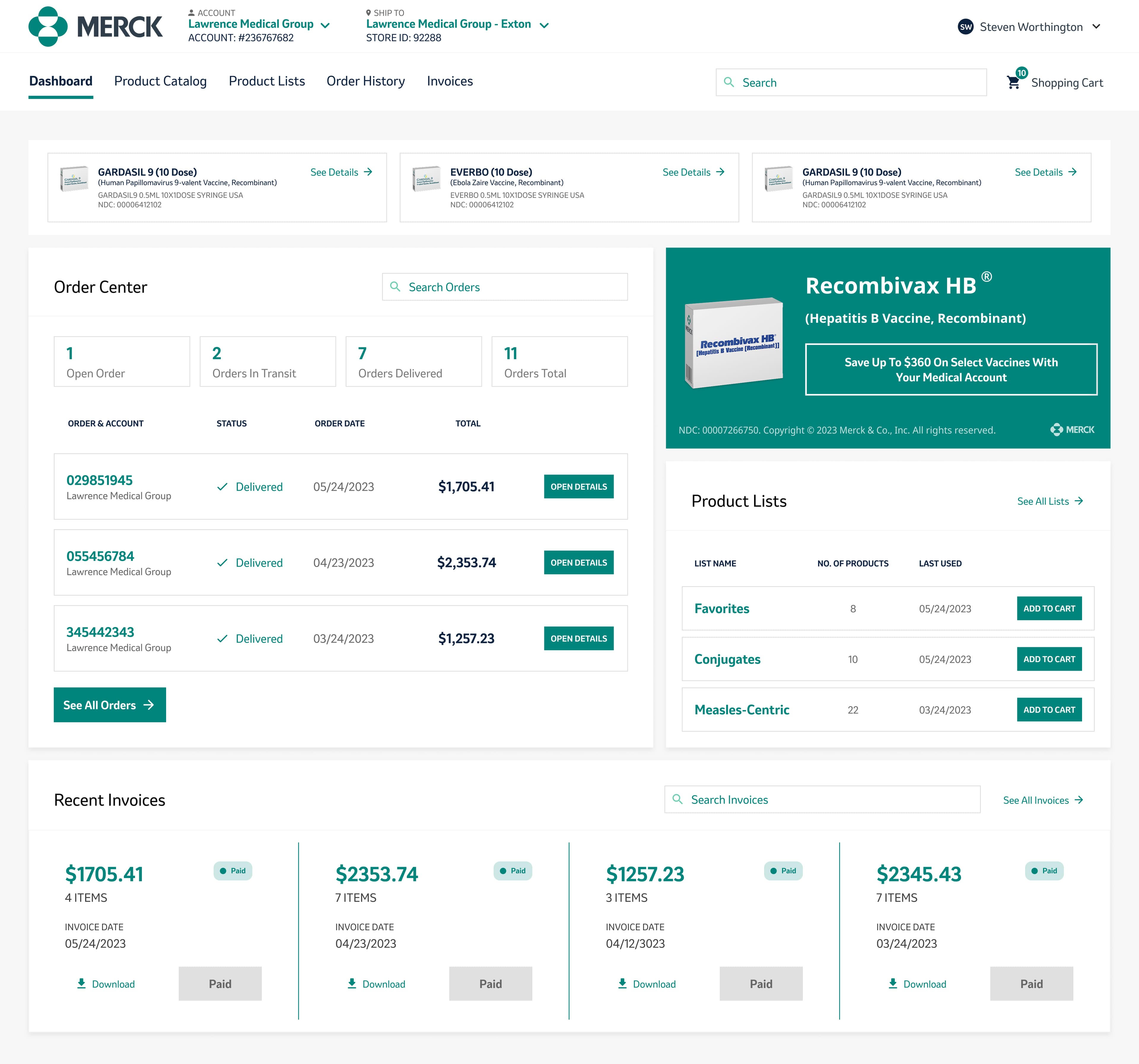See details for the first GARDASIL 9 card
This screenshot has width=1139, height=1064.
pos(341,172)
